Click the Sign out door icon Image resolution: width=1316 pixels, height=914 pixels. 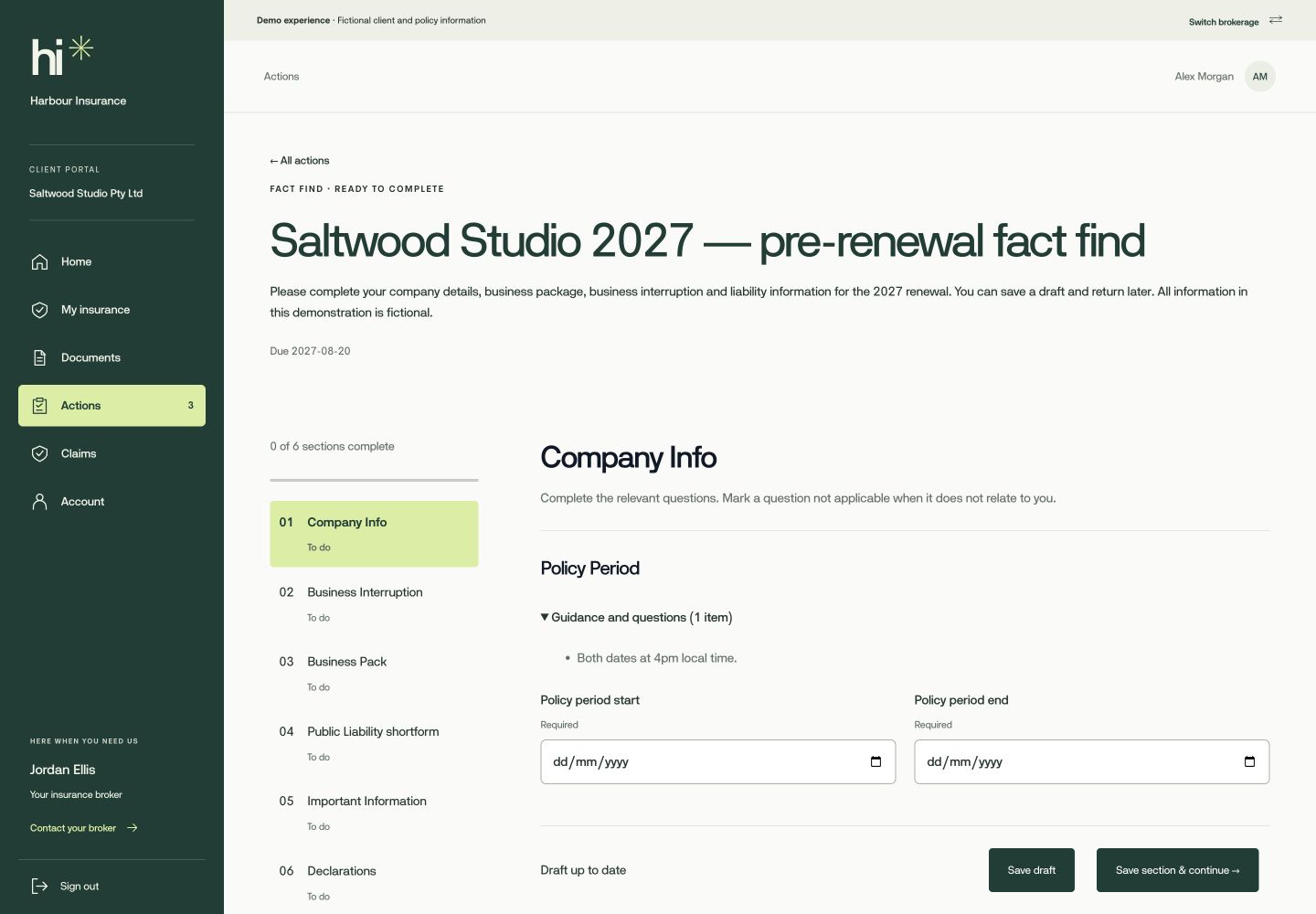coord(39,886)
